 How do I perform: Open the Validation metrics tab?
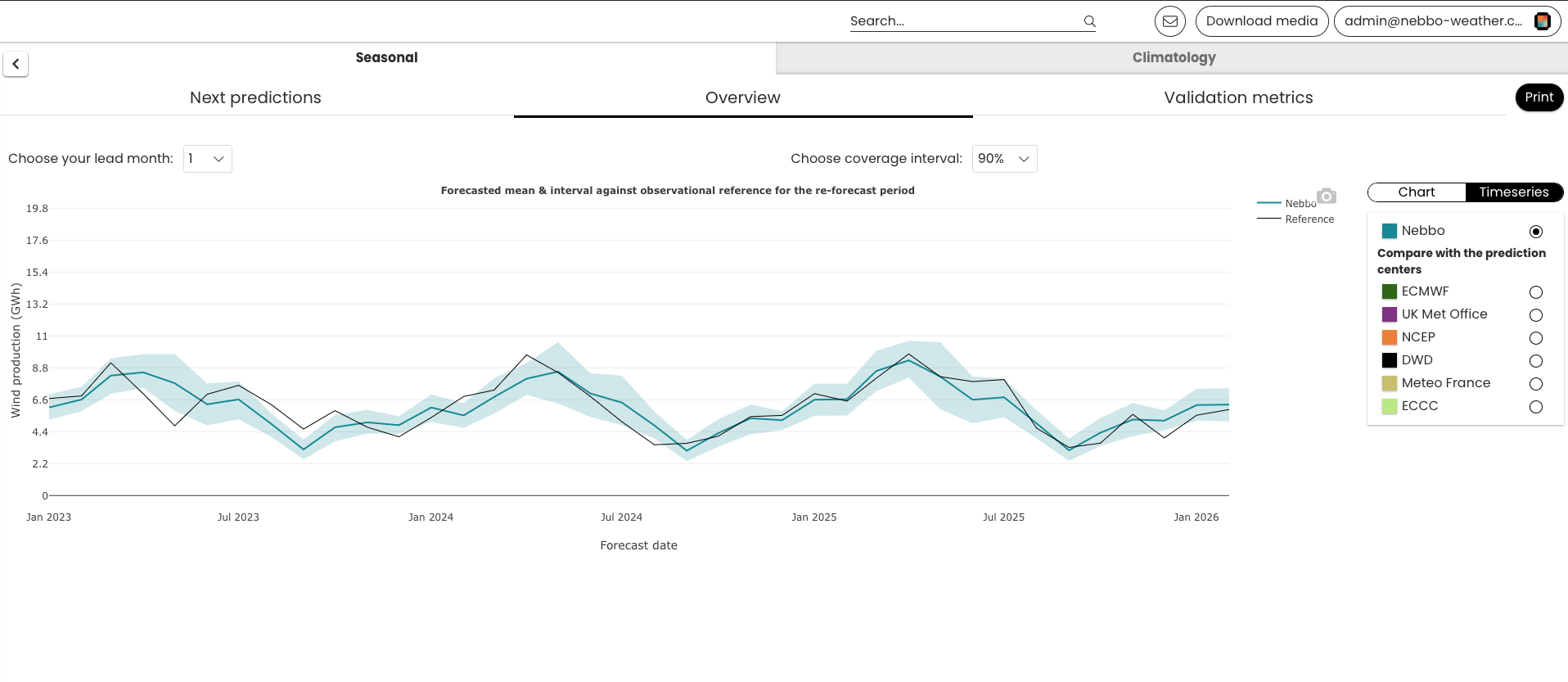point(1238,97)
